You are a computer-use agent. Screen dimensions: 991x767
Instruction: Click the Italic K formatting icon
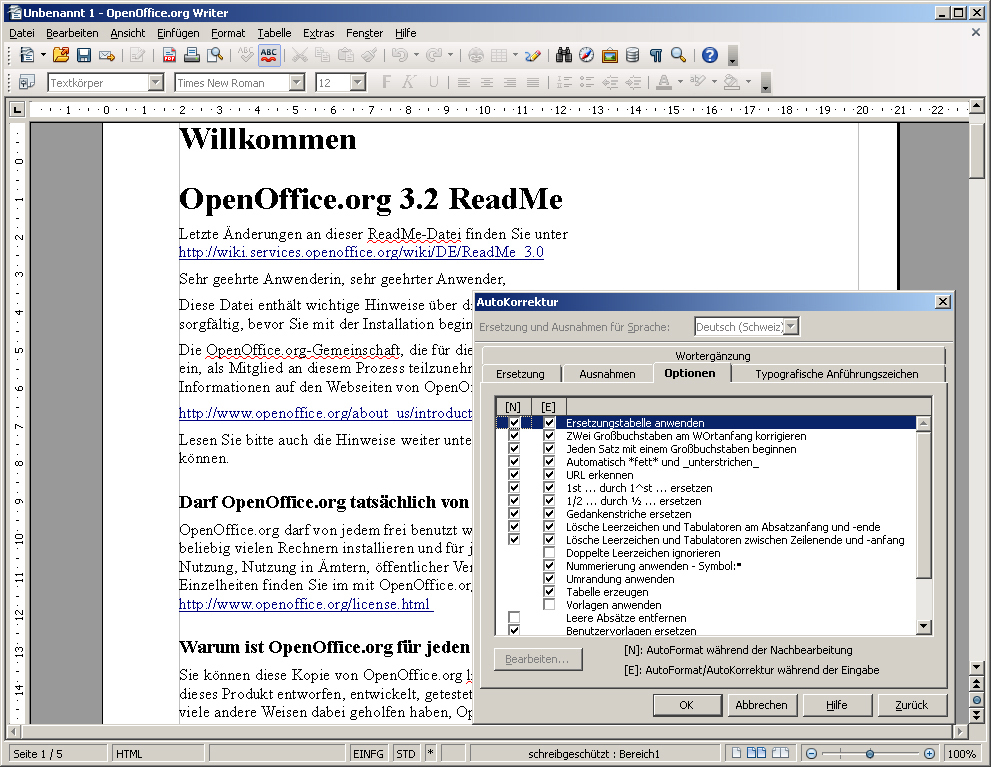tap(409, 82)
